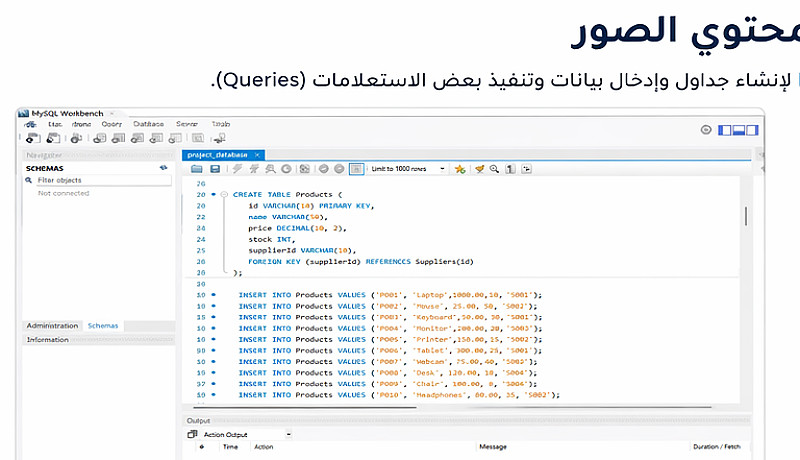Click the INSERT line with 'Headphones'
800x460 pixels.
pyautogui.click(x=399, y=395)
